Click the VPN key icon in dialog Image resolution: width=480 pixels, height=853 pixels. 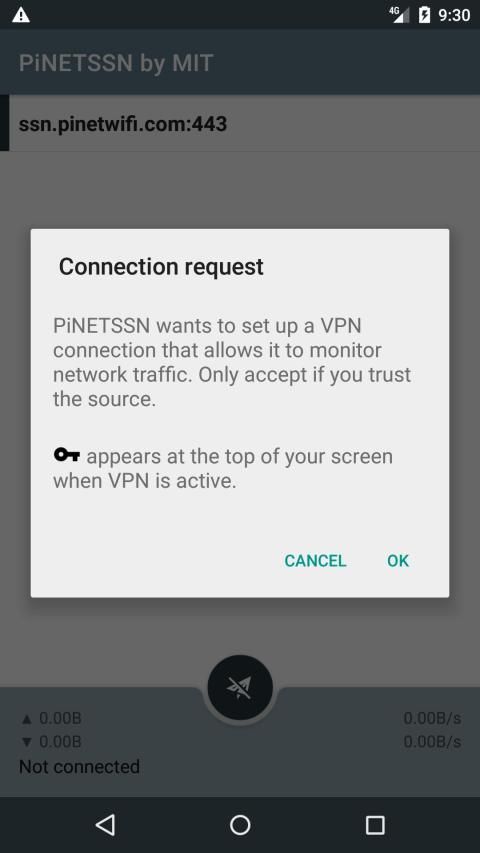[67, 455]
